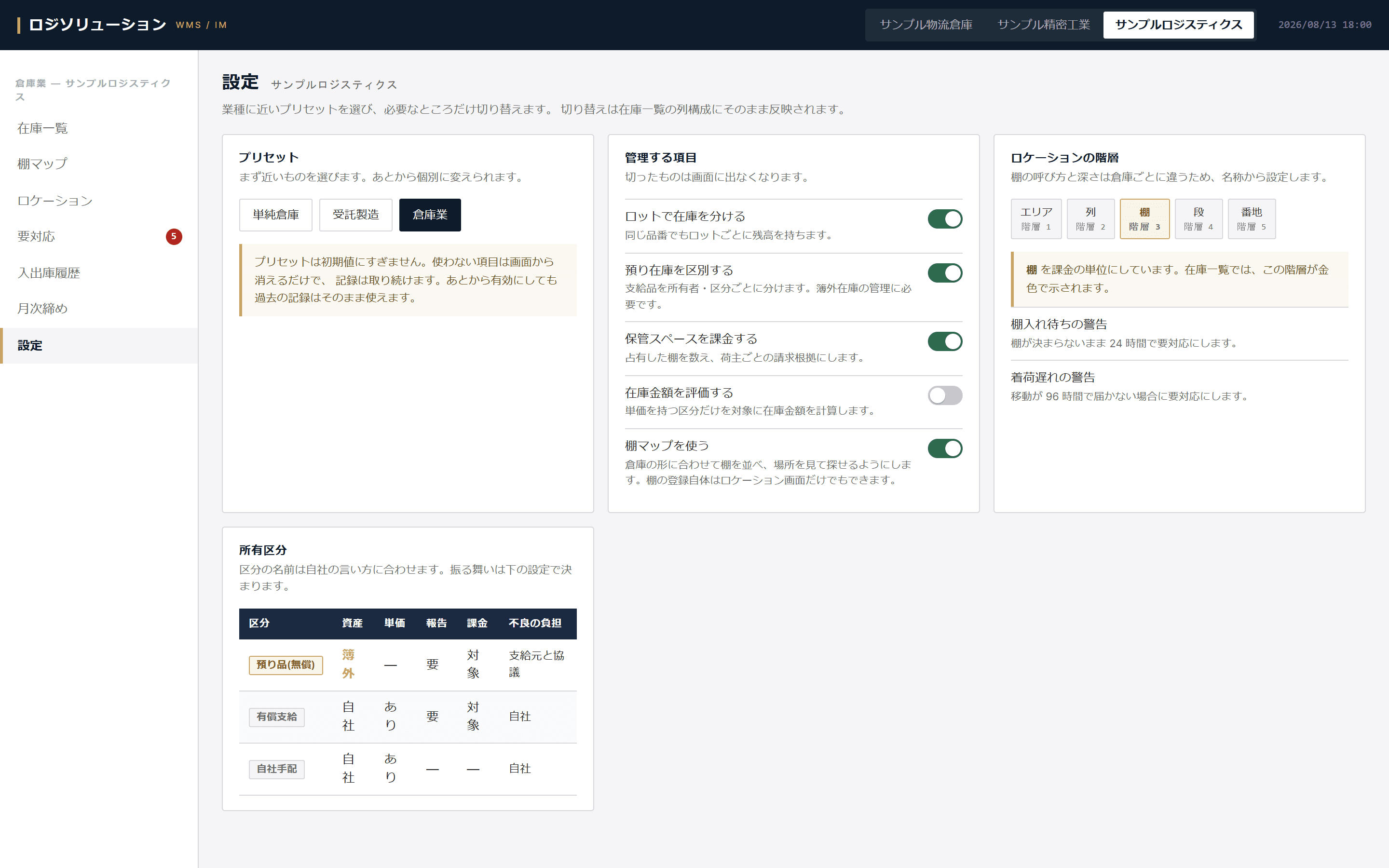Click the 2026/08/13 18:00 timestamp
This screenshot has height=868, width=1389.
[1325, 25]
